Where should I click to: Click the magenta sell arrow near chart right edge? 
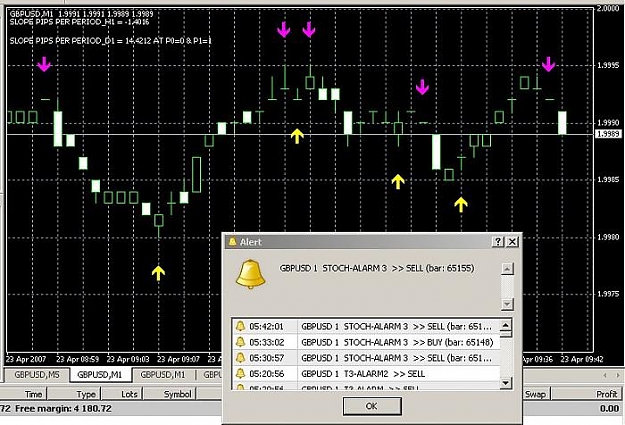[x=548, y=64]
